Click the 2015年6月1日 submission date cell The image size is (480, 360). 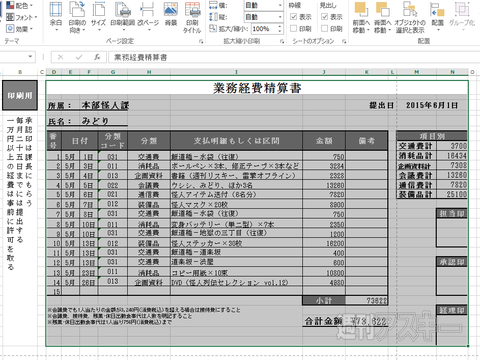pyautogui.click(x=432, y=105)
